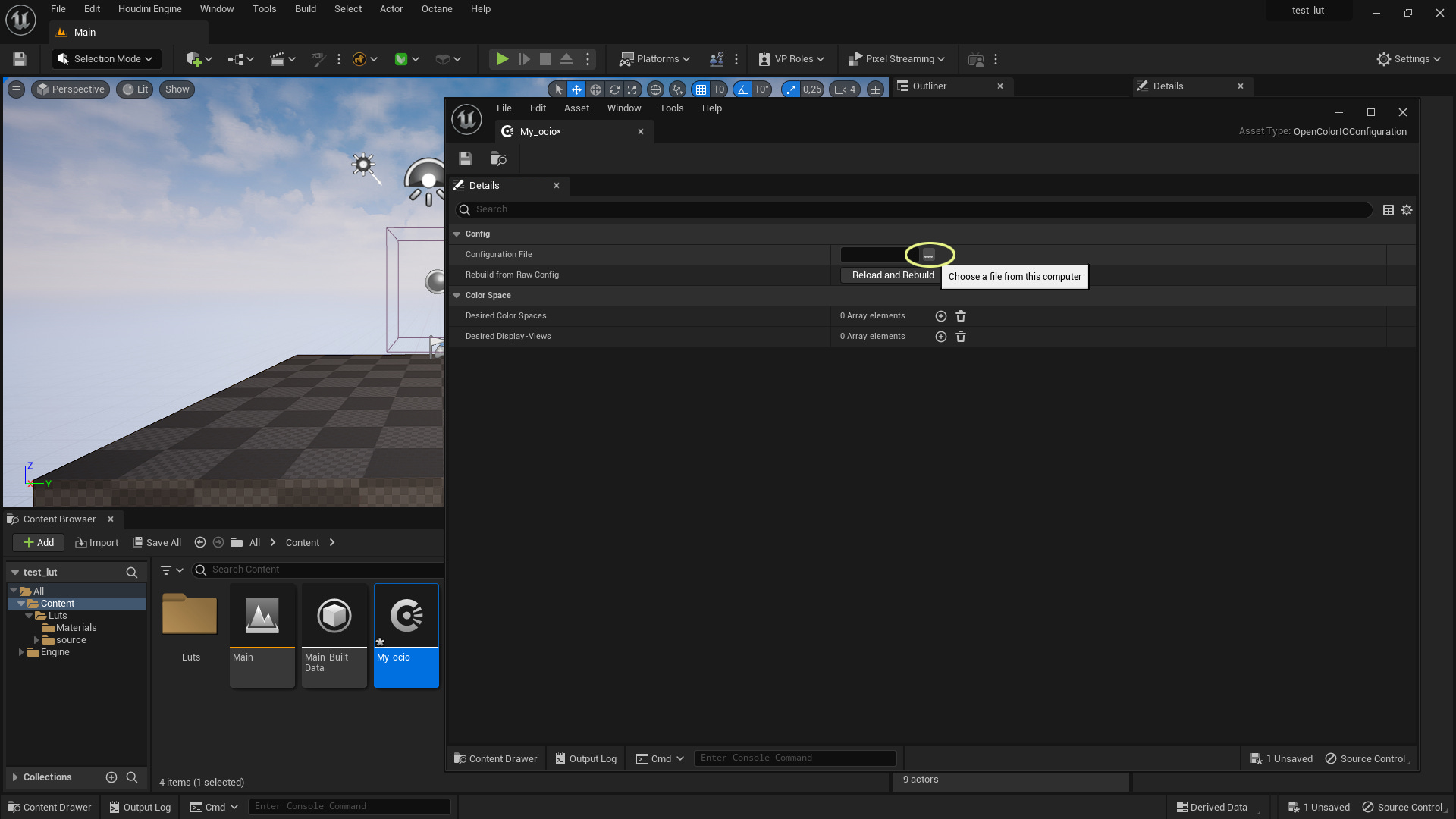Screen dimensions: 1456x819
Task: Play the level in editor
Action: (x=502, y=59)
